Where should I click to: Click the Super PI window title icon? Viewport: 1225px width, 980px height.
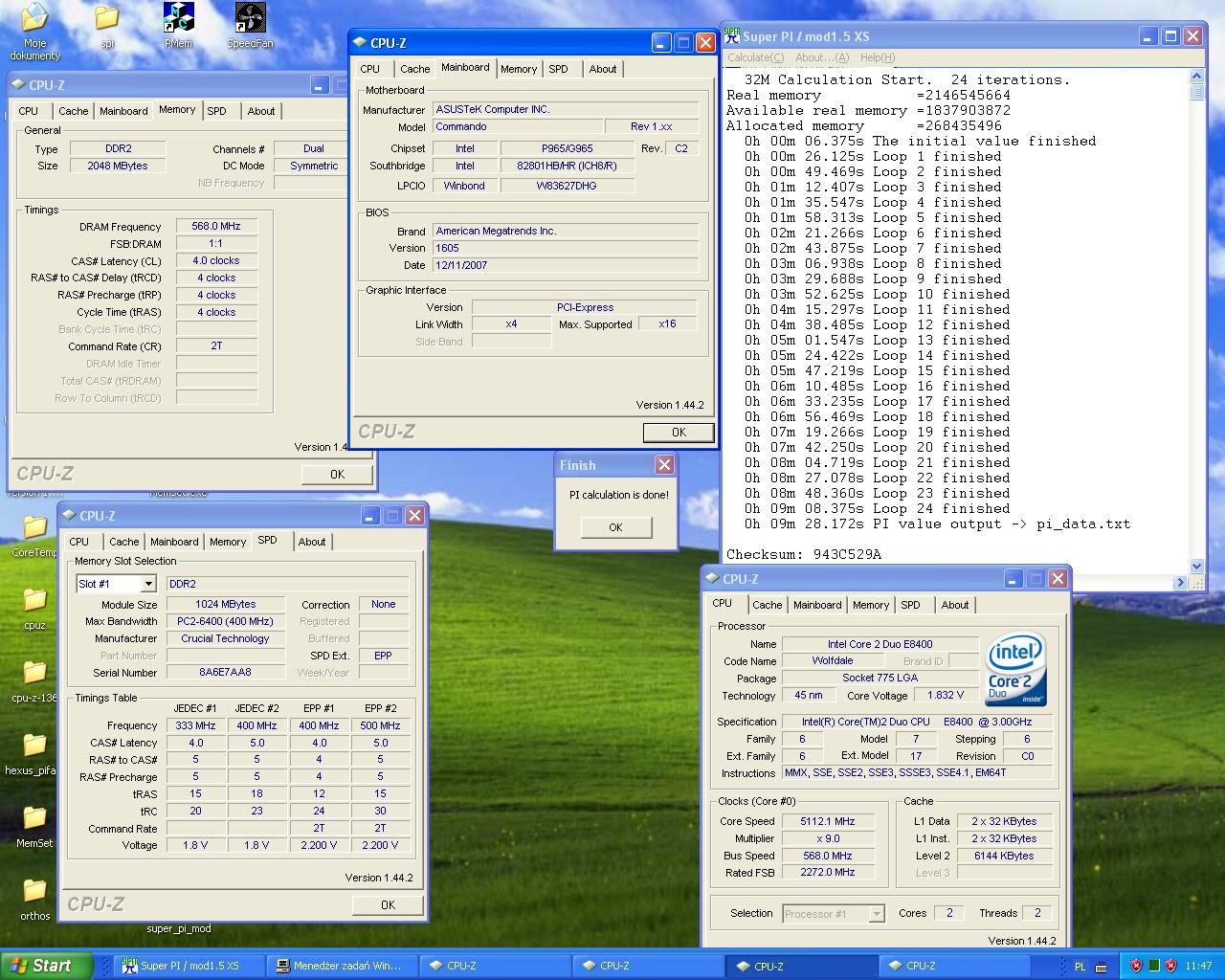732,36
